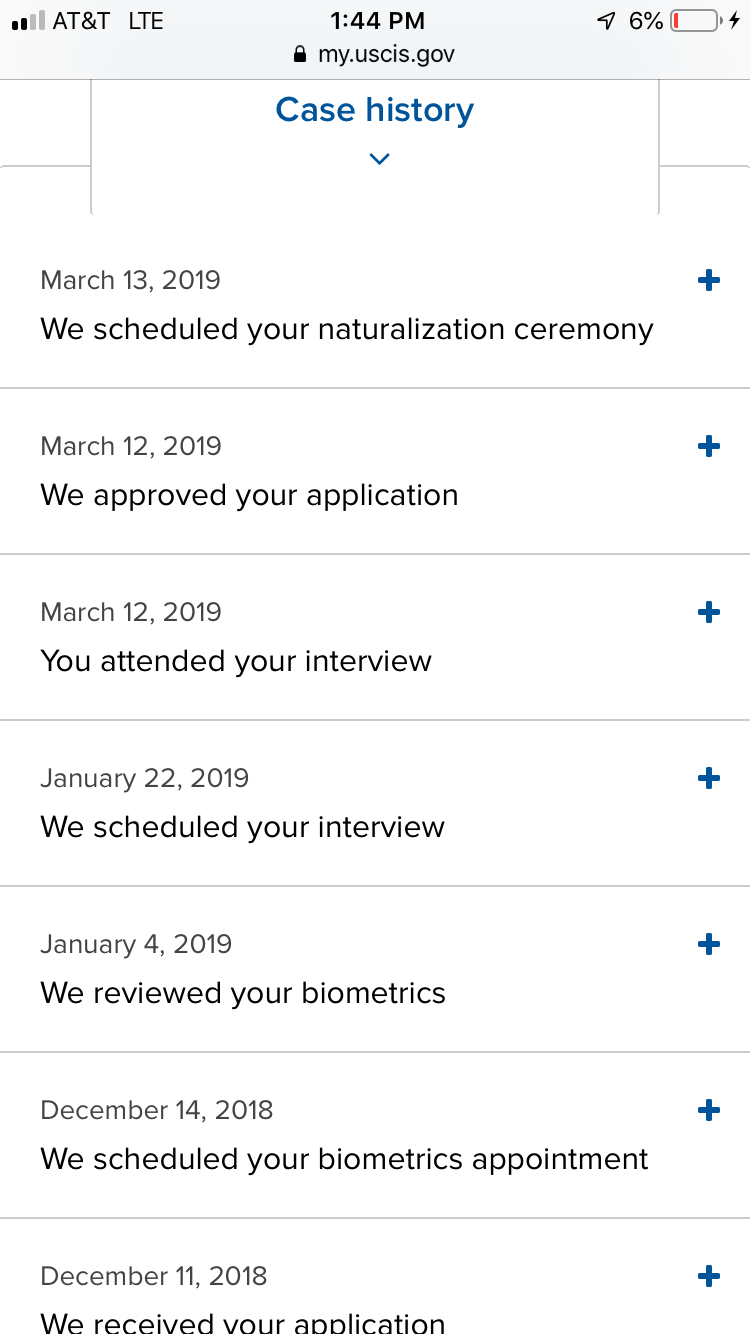Tap the my.uscis.gov address bar
Viewport: 750px width, 1334px height.
click(385, 55)
